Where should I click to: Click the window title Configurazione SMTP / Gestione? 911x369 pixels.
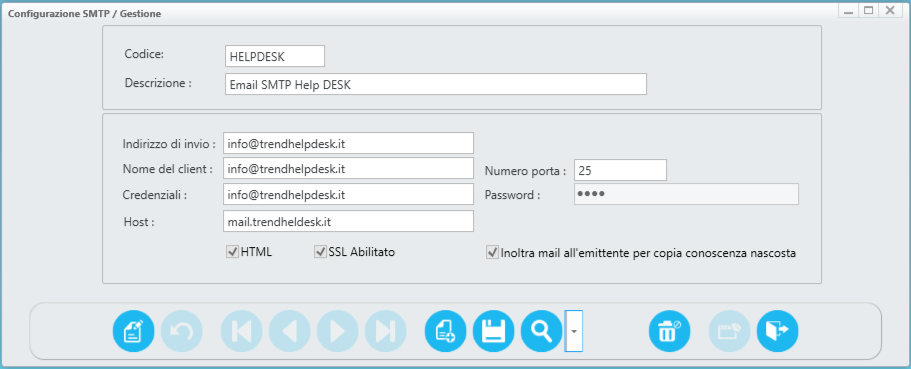[x=84, y=13]
